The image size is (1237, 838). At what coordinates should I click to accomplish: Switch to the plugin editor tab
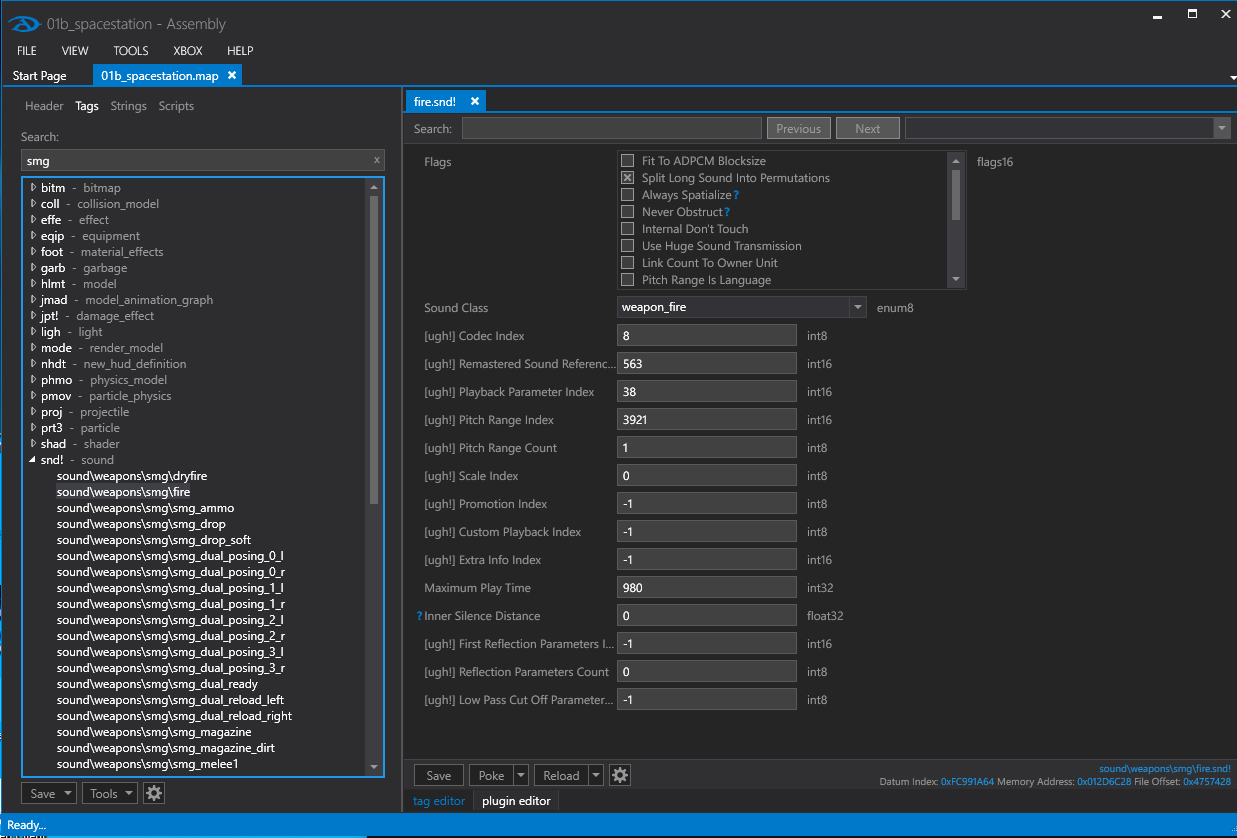pos(514,800)
